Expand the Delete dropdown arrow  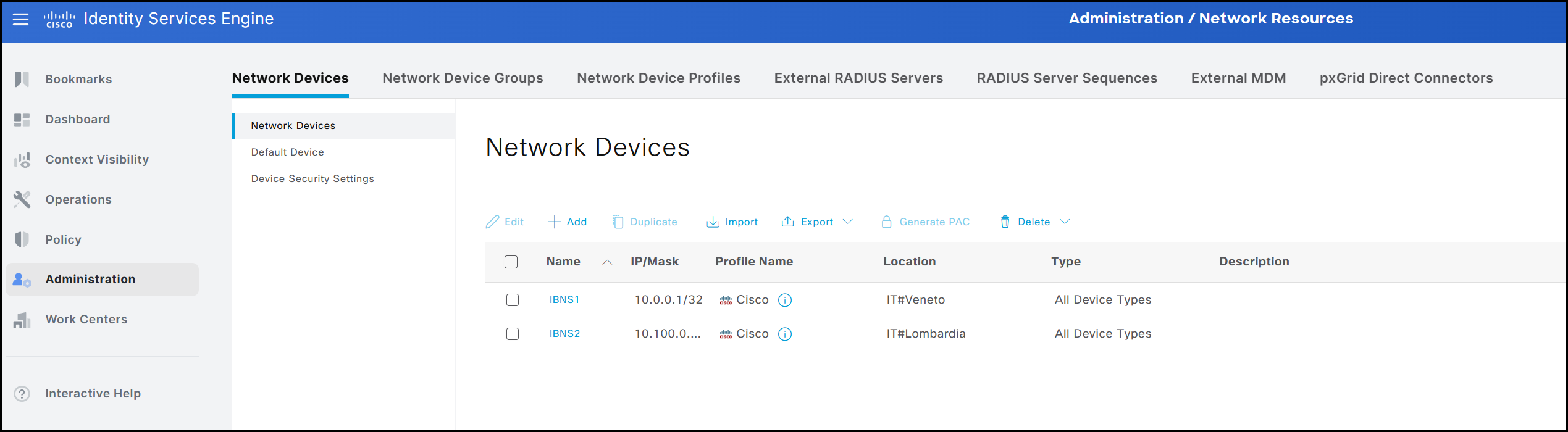point(1065,222)
